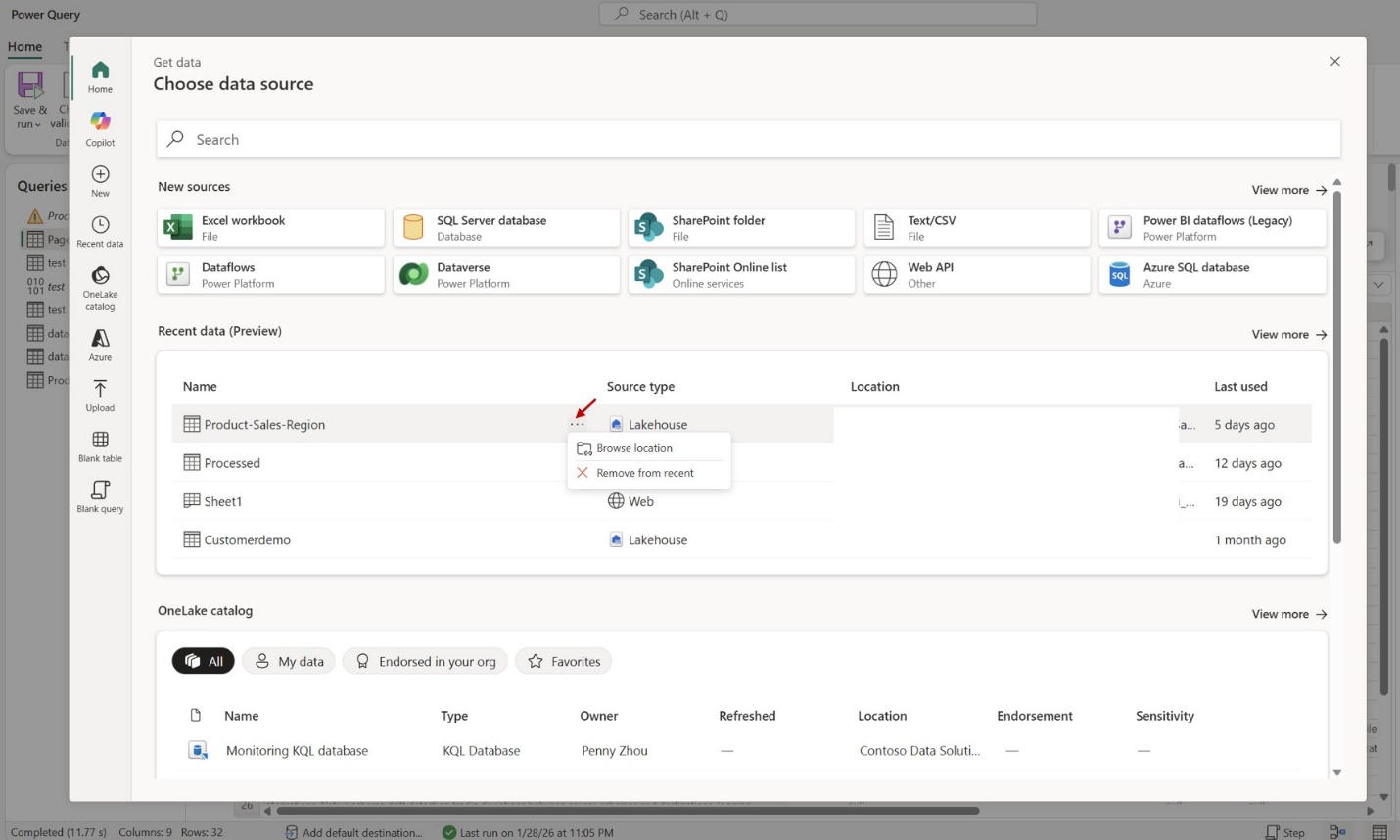Viewport: 1400px width, 840px height.
Task: Choose Browse location from the context menu
Action: click(x=633, y=447)
